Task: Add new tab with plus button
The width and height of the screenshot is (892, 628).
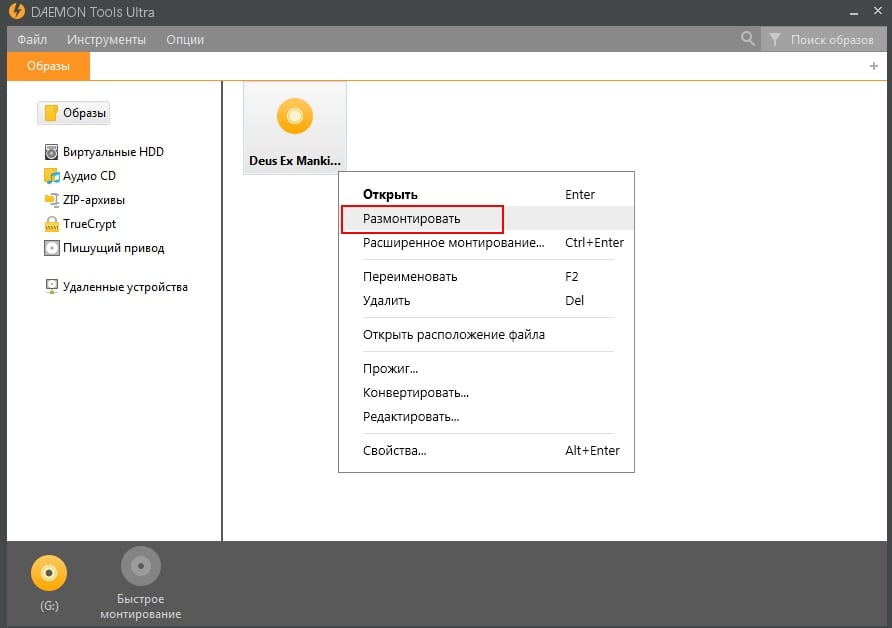Action: tap(873, 66)
